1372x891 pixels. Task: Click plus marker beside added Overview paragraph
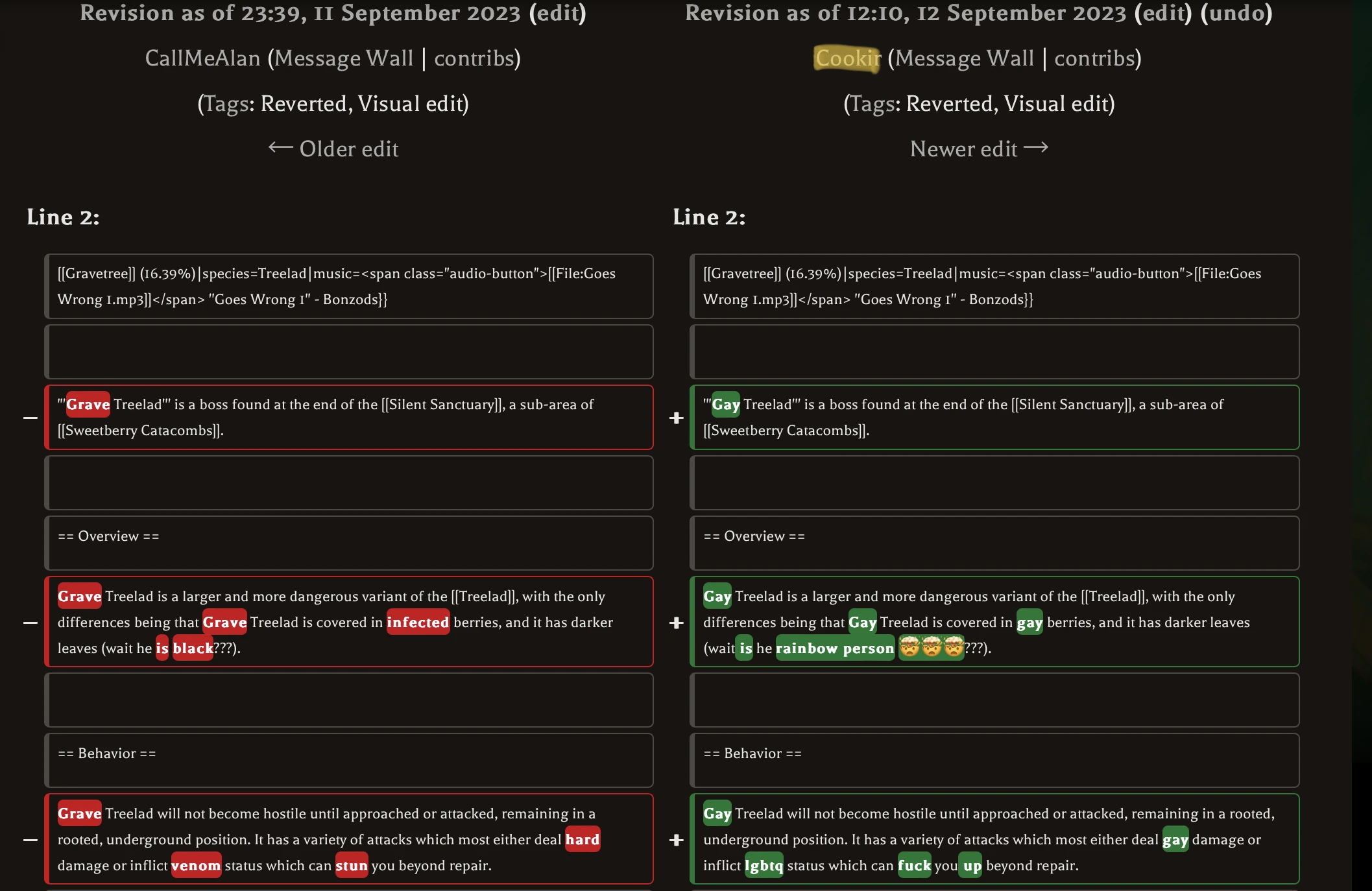[x=677, y=623]
